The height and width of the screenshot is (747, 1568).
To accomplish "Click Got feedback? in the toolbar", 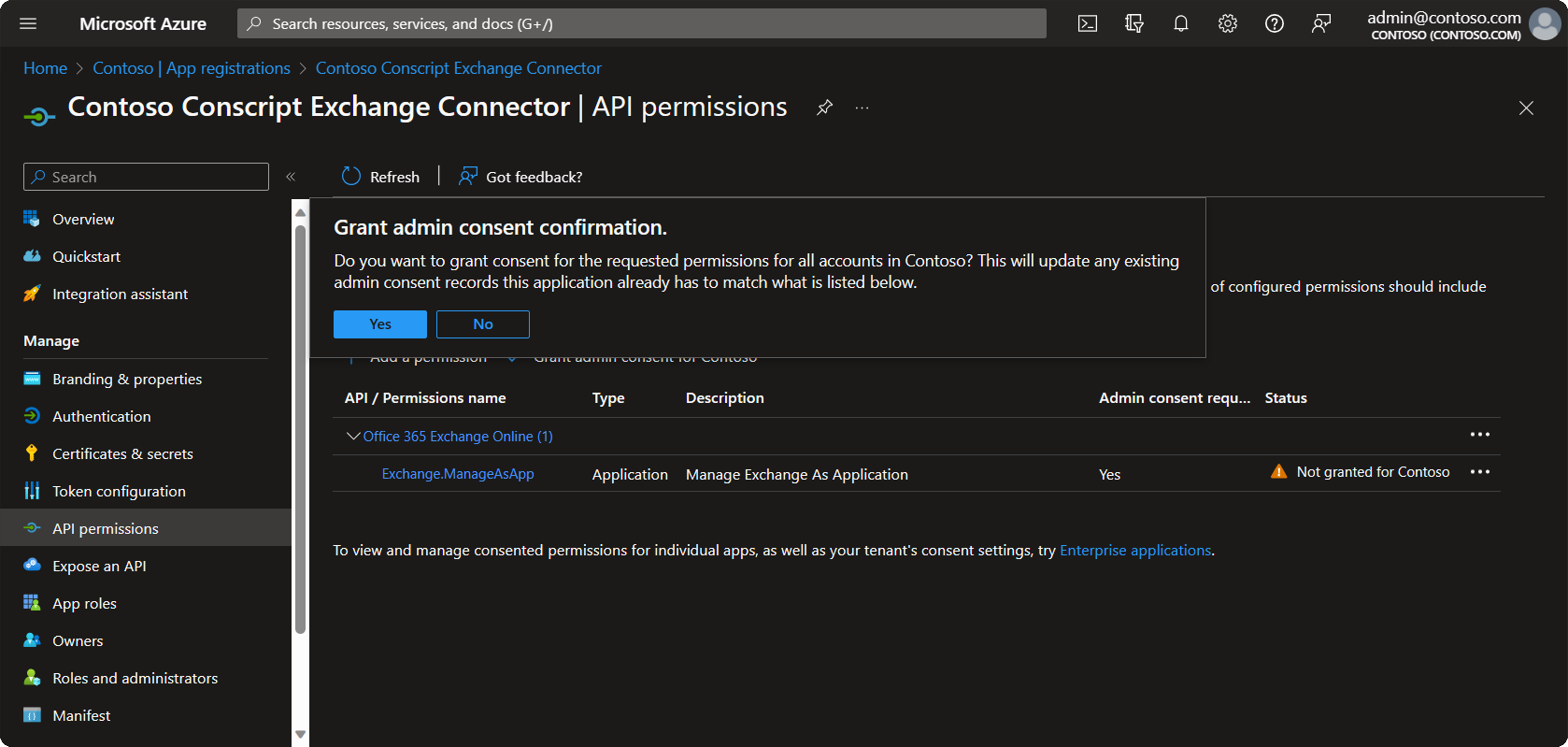I will coord(520,177).
